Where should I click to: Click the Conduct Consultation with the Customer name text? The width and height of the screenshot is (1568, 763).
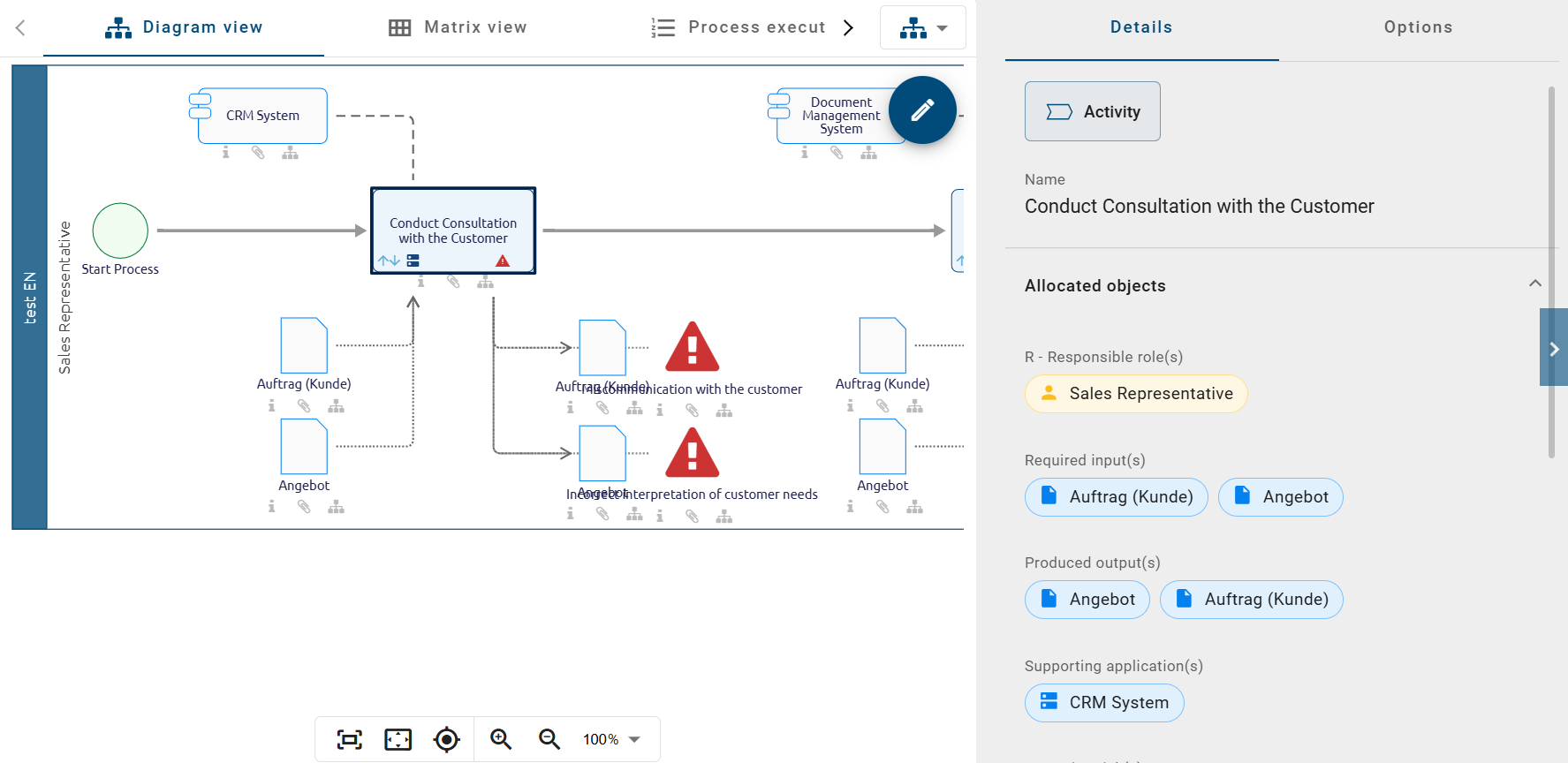(x=1200, y=207)
